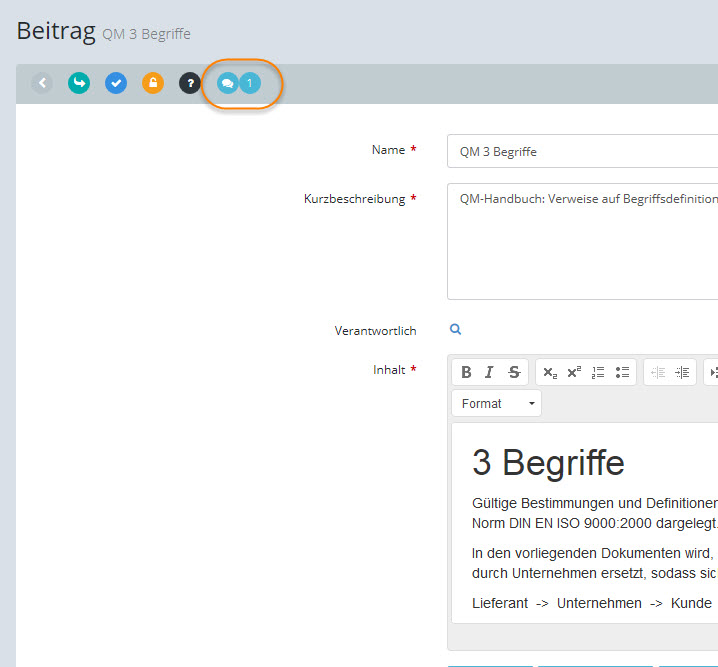Click the orange lock icon
This screenshot has width=718, height=667.
tap(153, 83)
